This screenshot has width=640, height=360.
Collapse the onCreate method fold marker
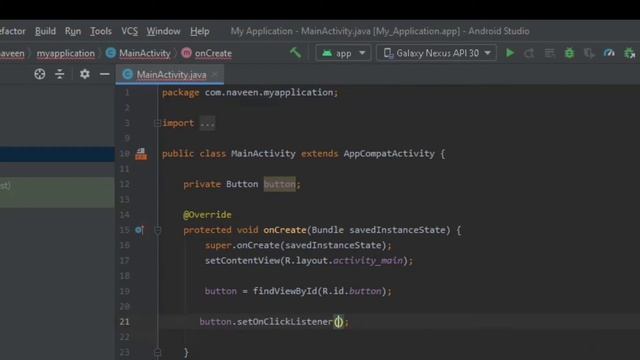coord(158,231)
